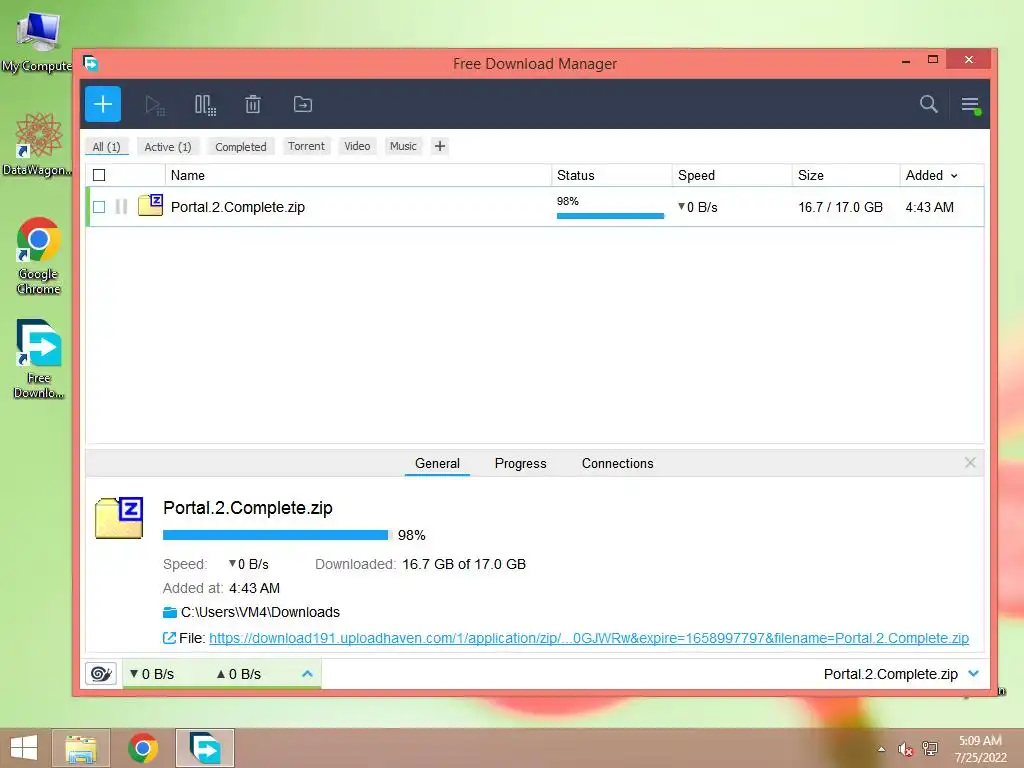Collapse details with the bottom-right chevron
The image size is (1024, 768).
(x=974, y=673)
